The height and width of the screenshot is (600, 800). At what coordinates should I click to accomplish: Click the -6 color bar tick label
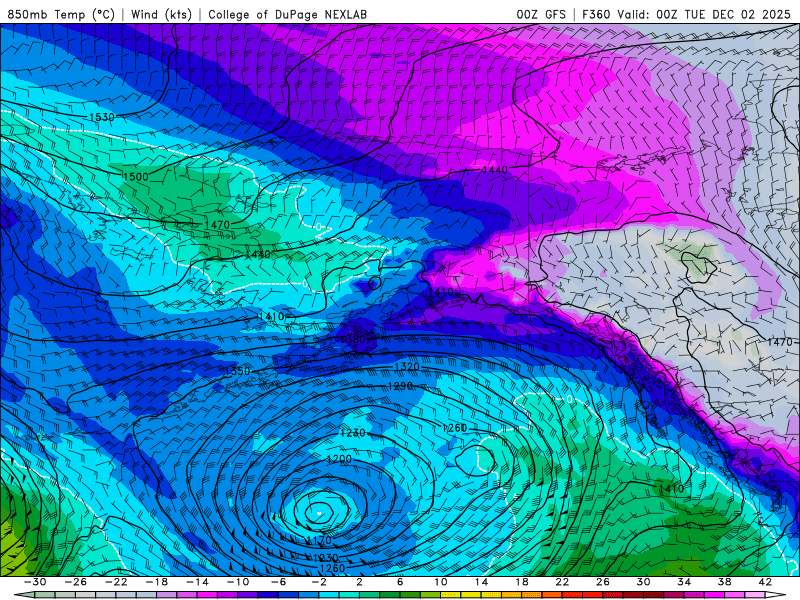click(x=278, y=582)
